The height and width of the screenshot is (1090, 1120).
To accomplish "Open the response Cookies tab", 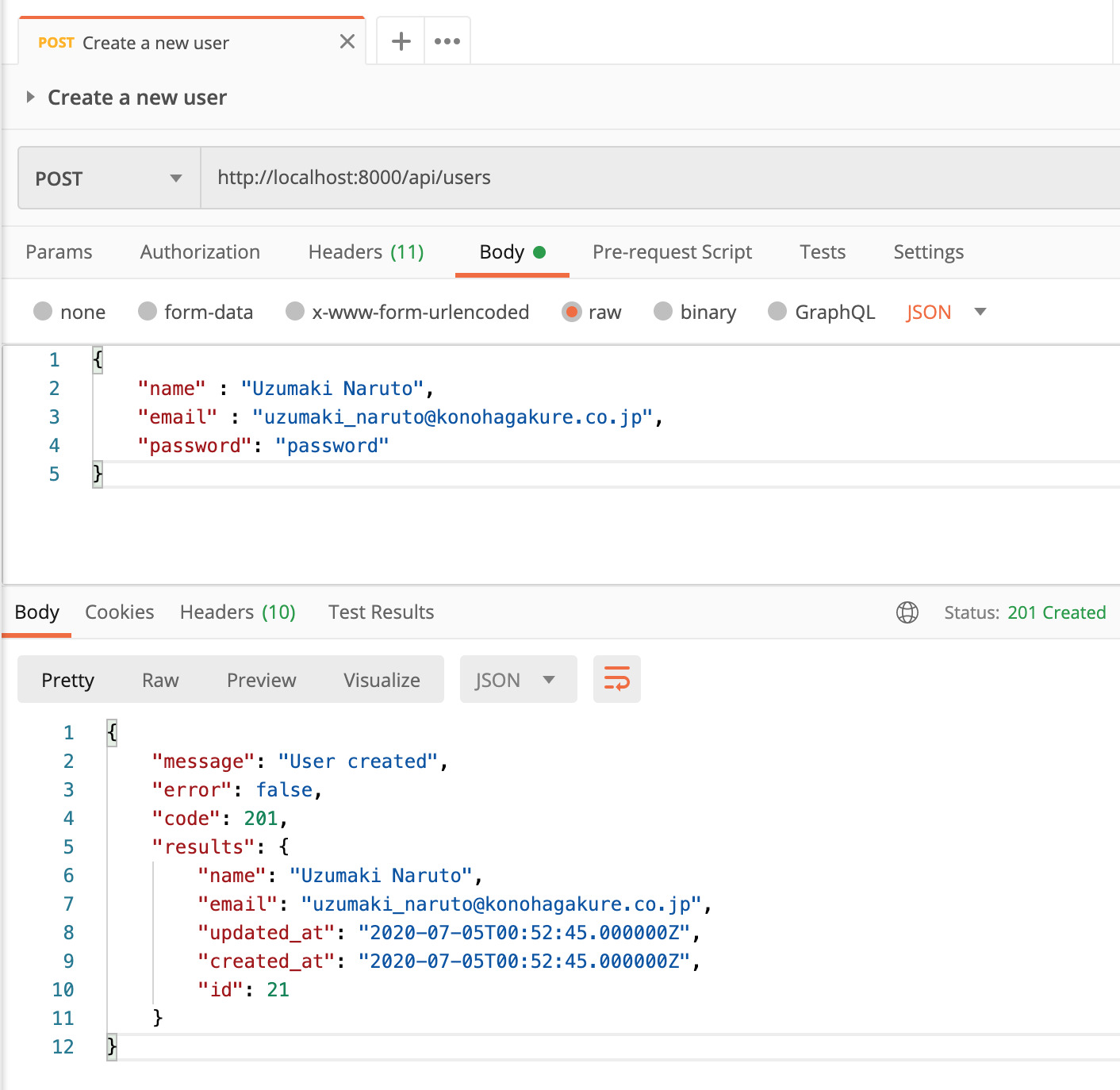I will tap(119, 612).
